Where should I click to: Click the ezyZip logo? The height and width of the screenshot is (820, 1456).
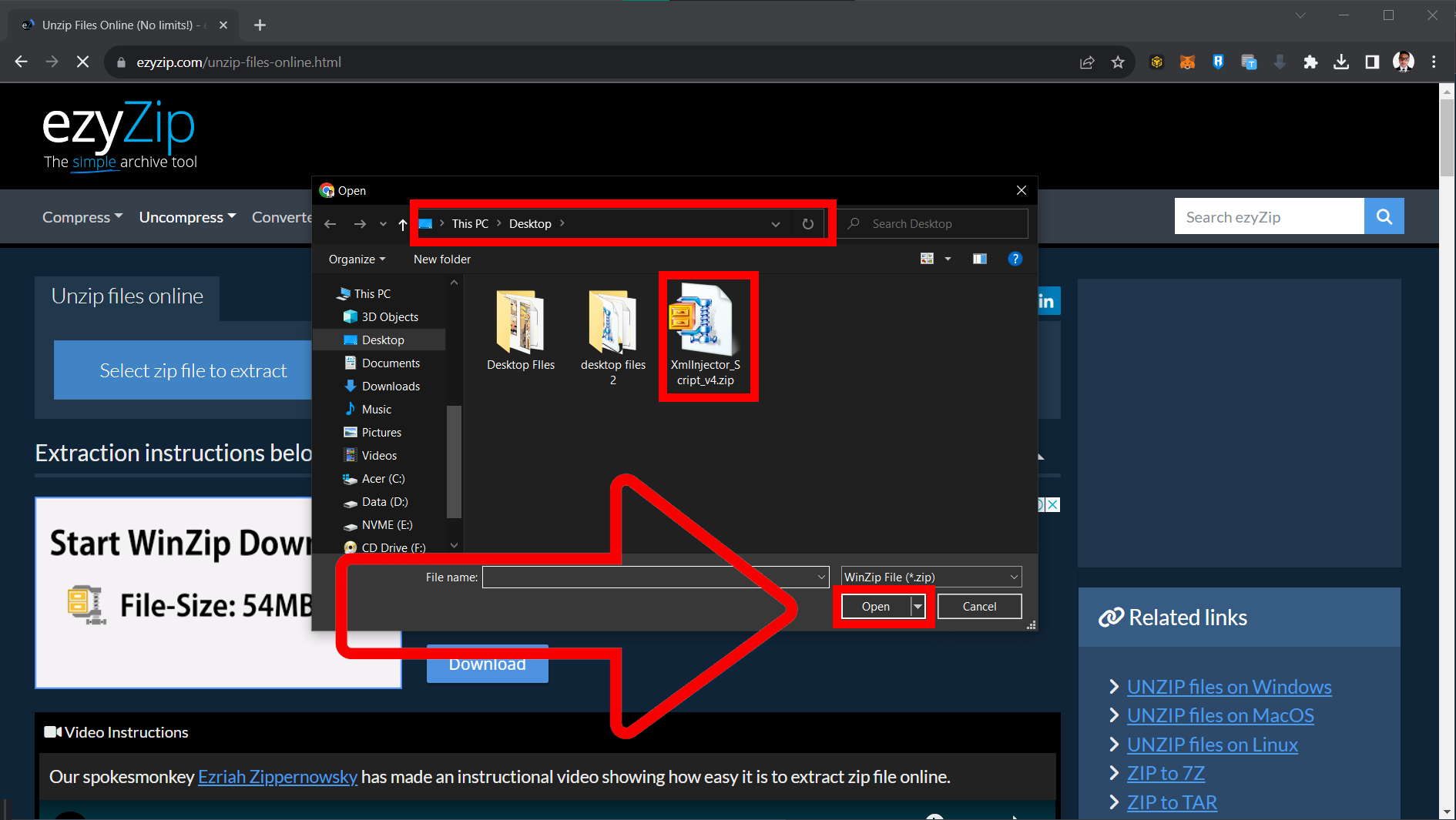click(119, 136)
